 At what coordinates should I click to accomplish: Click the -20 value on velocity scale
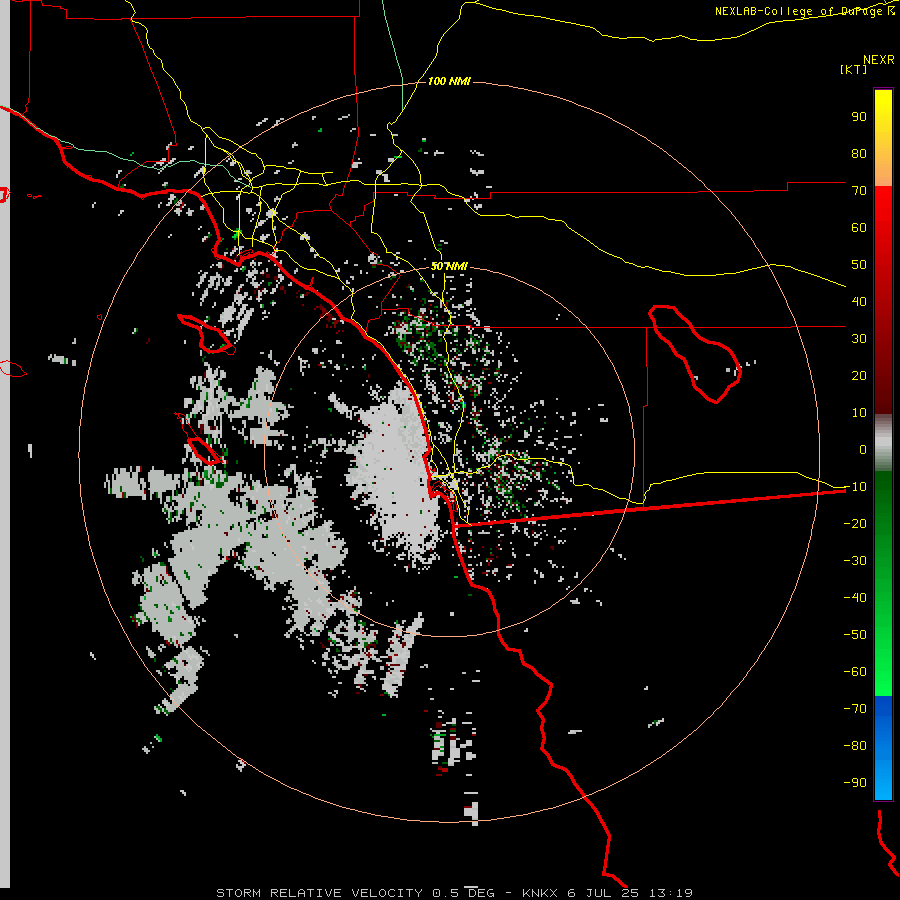(855, 523)
